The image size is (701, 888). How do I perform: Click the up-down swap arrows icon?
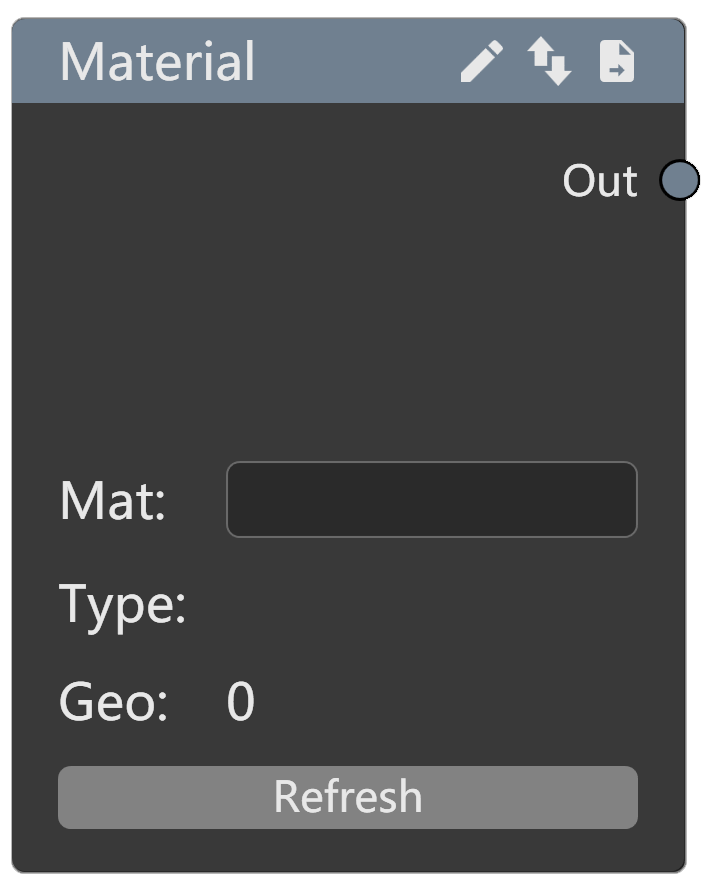tap(550, 62)
